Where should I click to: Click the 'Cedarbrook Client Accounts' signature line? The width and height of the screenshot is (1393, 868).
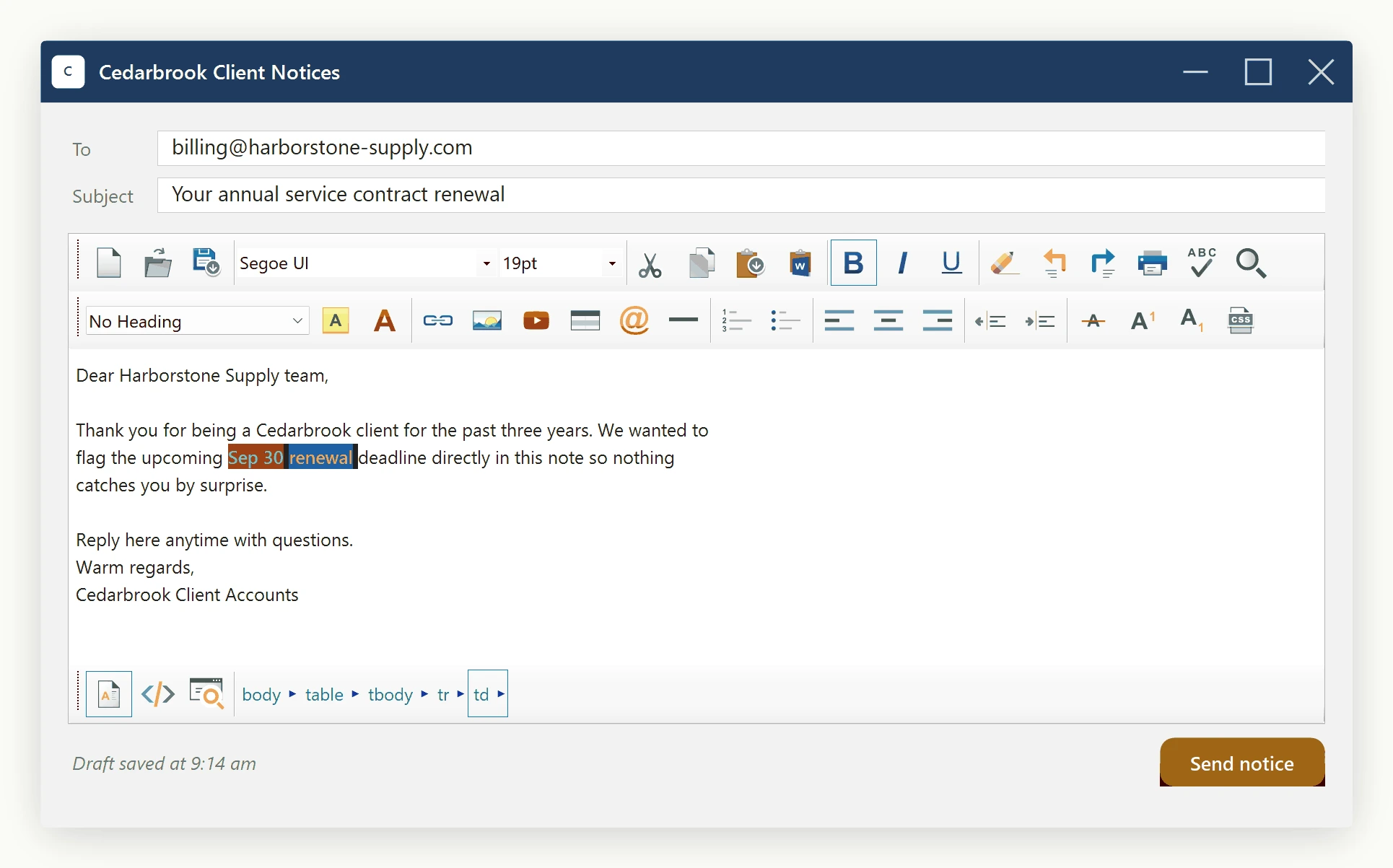187,595
